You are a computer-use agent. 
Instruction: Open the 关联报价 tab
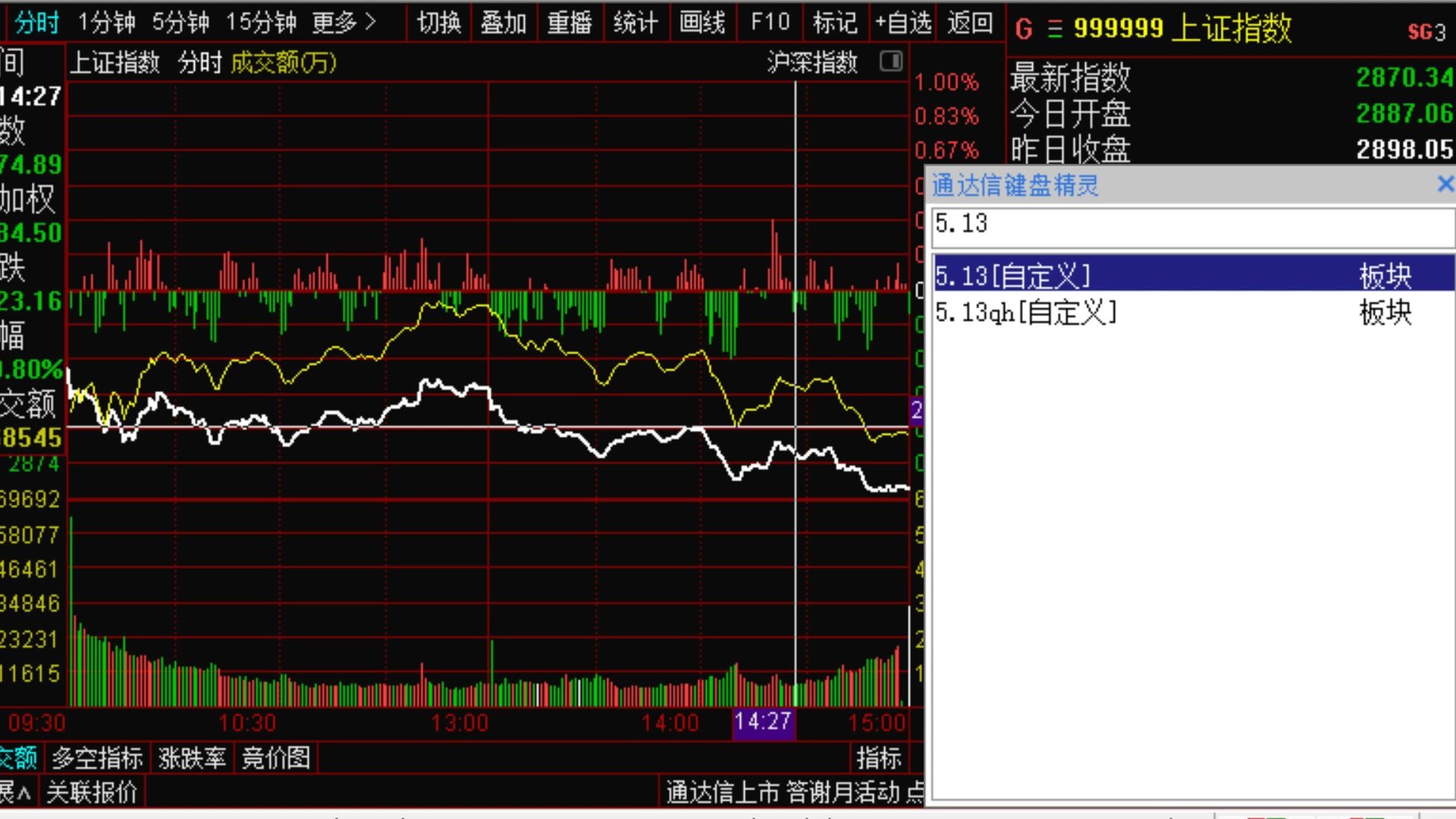coord(92,792)
